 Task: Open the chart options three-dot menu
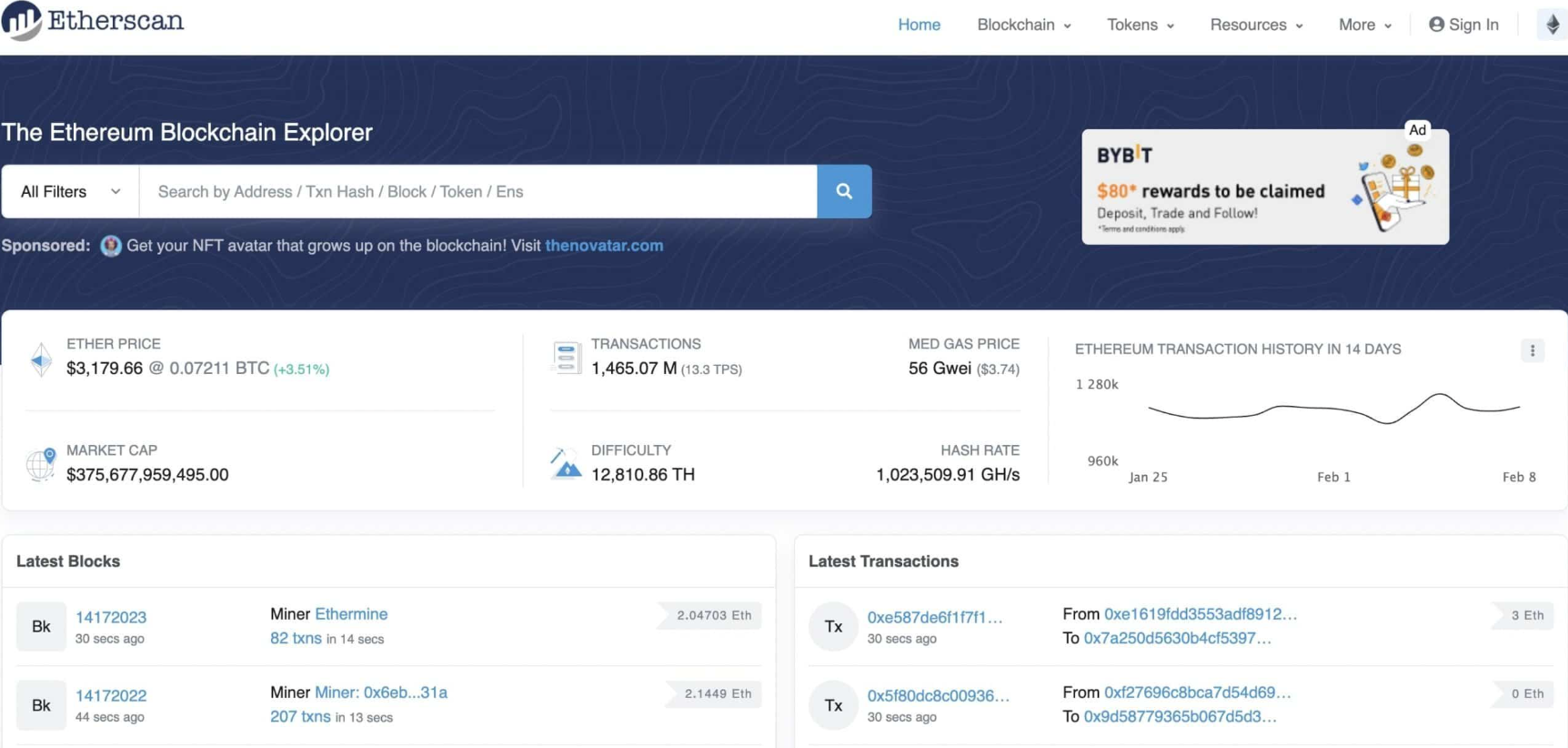point(1533,350)
